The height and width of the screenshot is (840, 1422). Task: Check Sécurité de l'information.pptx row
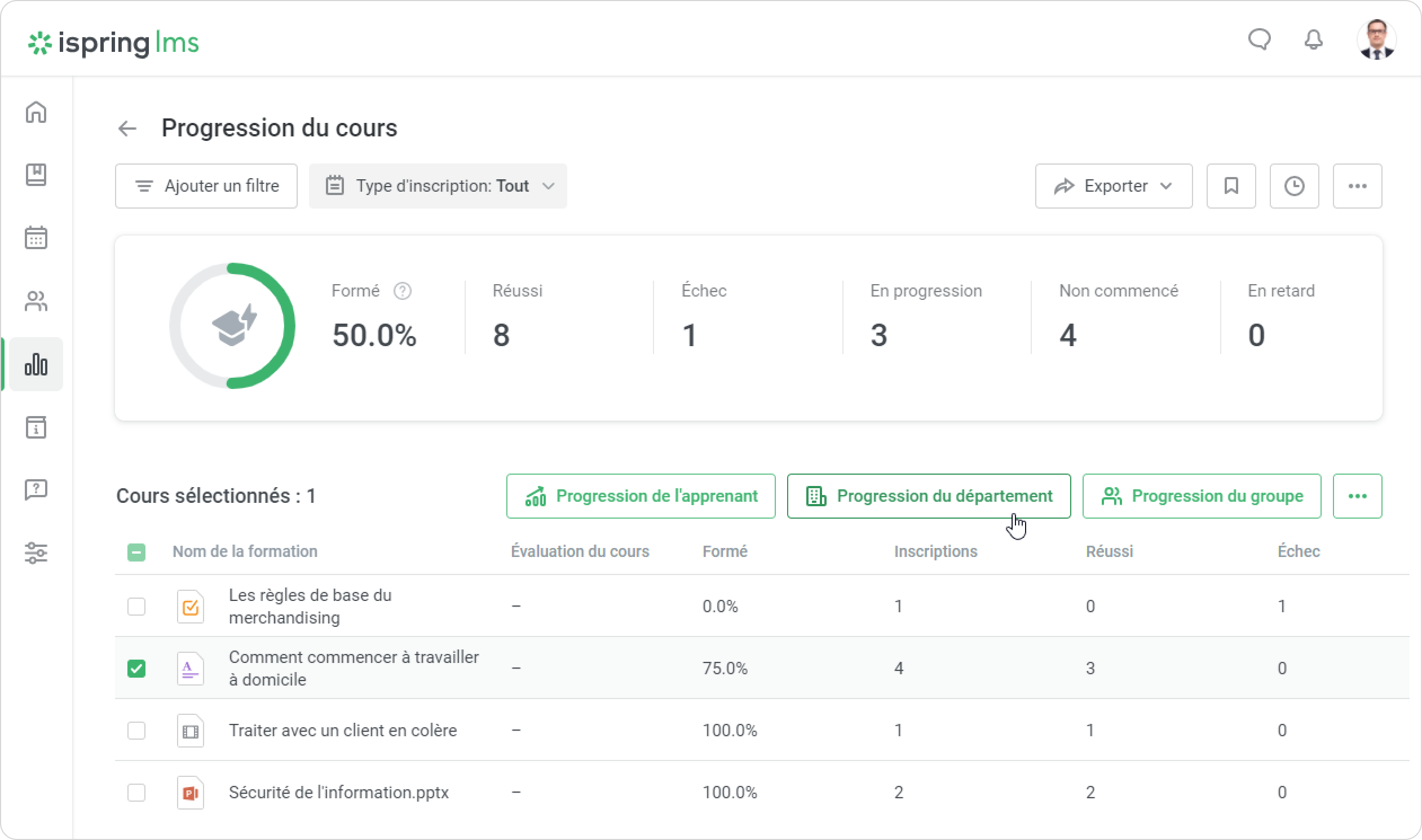[136, 793]
